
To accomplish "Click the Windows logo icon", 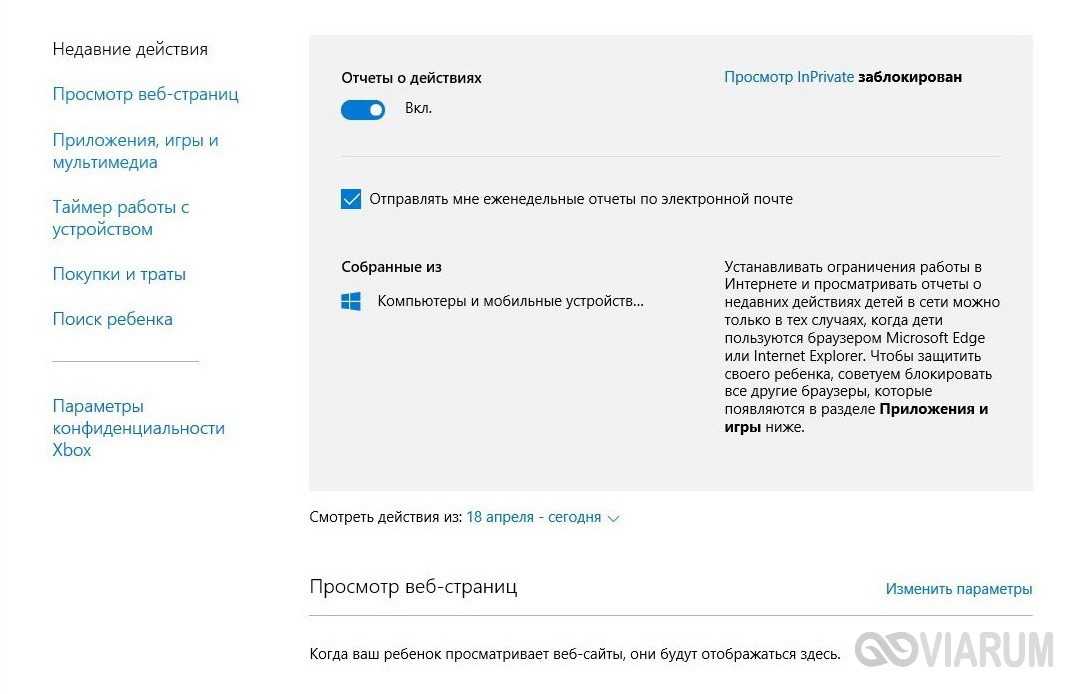I will 351,301.
